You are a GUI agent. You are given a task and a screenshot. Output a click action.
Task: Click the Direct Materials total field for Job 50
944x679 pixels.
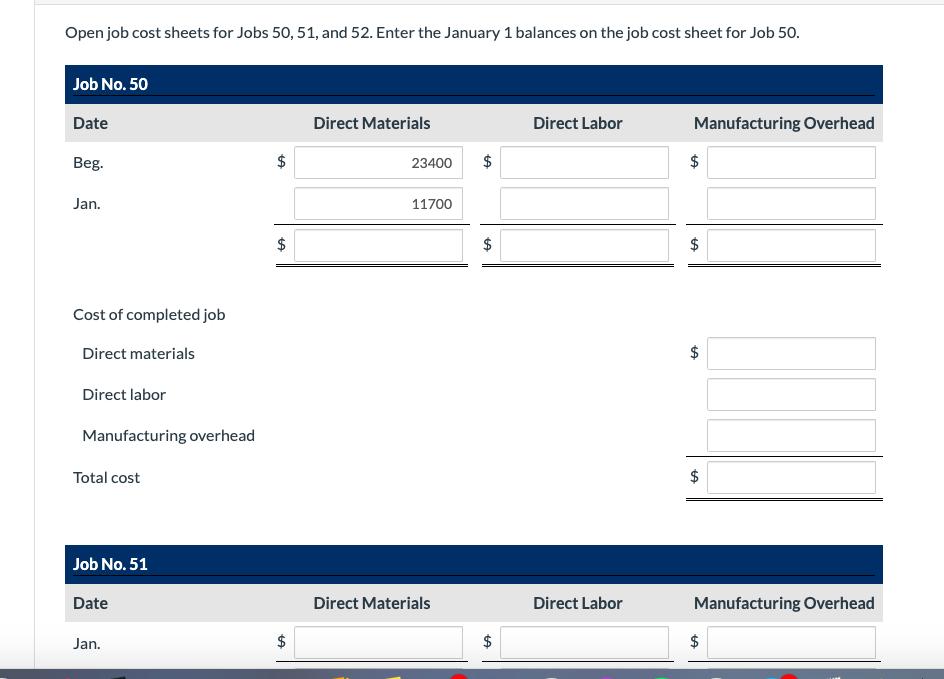click(378, 245)
